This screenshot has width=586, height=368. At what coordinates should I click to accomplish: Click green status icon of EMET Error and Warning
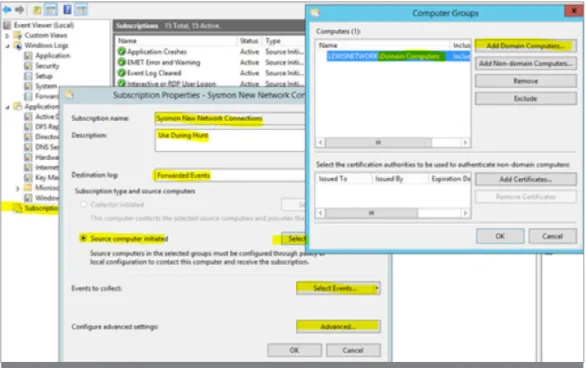121,62
